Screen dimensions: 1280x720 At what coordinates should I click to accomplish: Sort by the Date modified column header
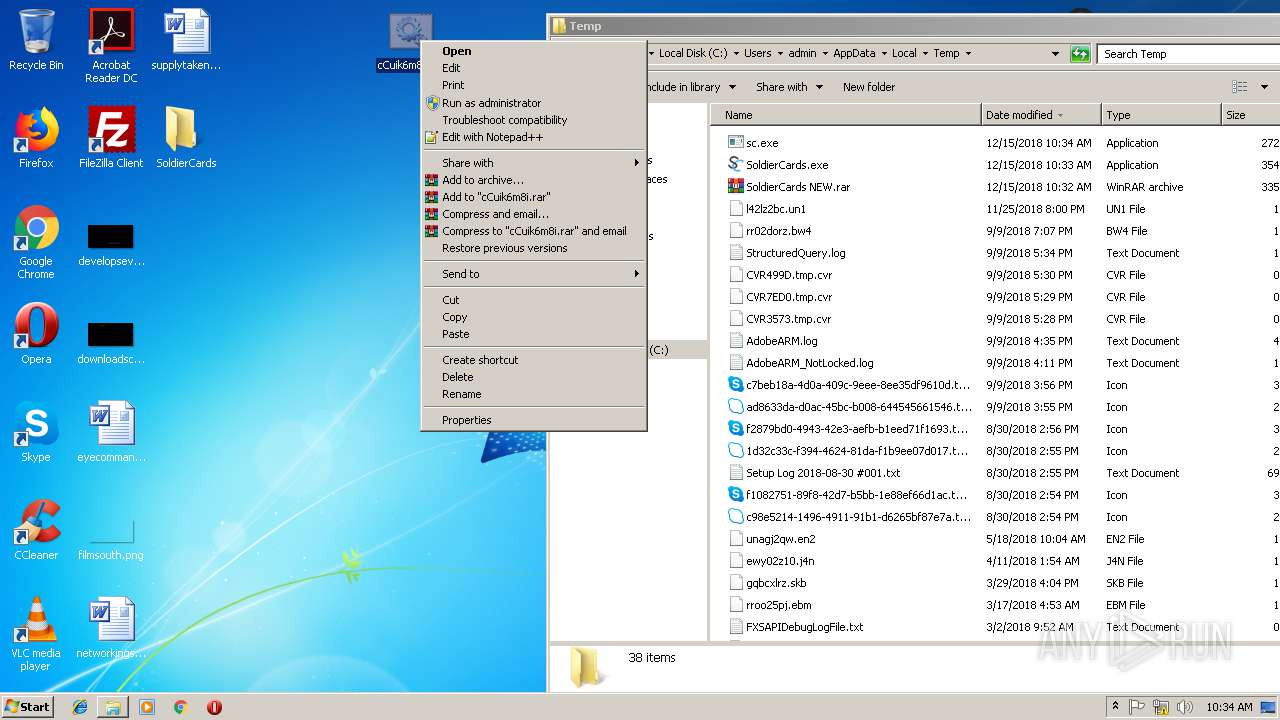tap(1041, 115)
